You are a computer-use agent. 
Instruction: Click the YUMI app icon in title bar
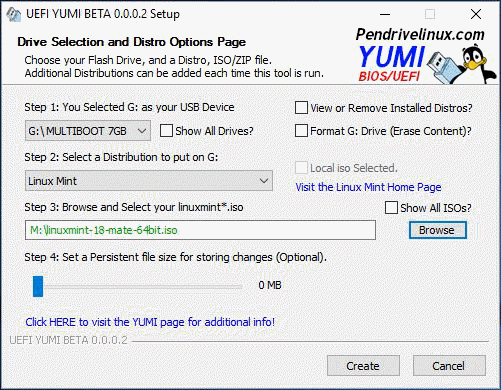(14, 14)
